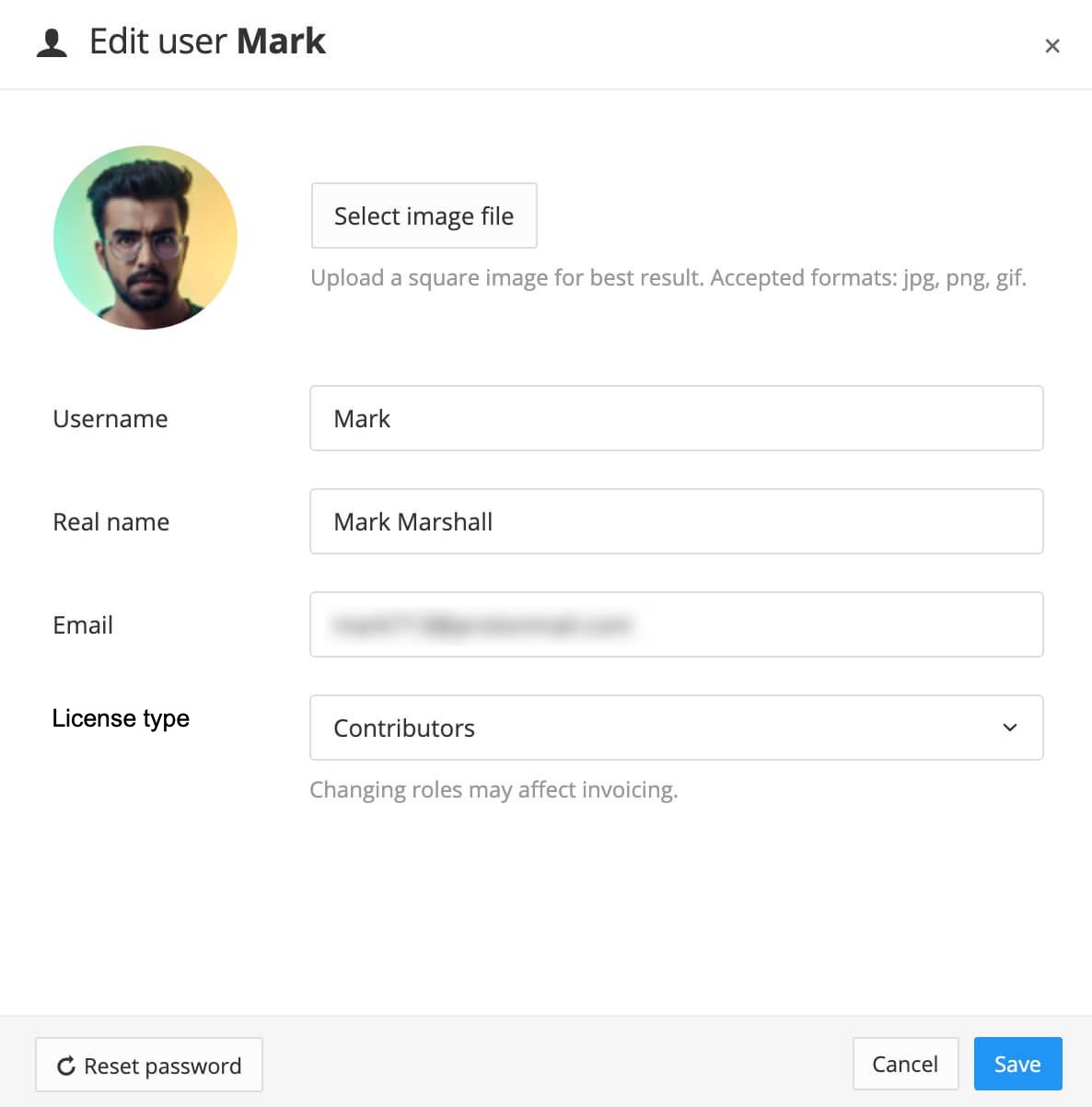Click the 'Changing roles may affect invoicing' note
1092x1107 pixels.
[x=494, y=789]
